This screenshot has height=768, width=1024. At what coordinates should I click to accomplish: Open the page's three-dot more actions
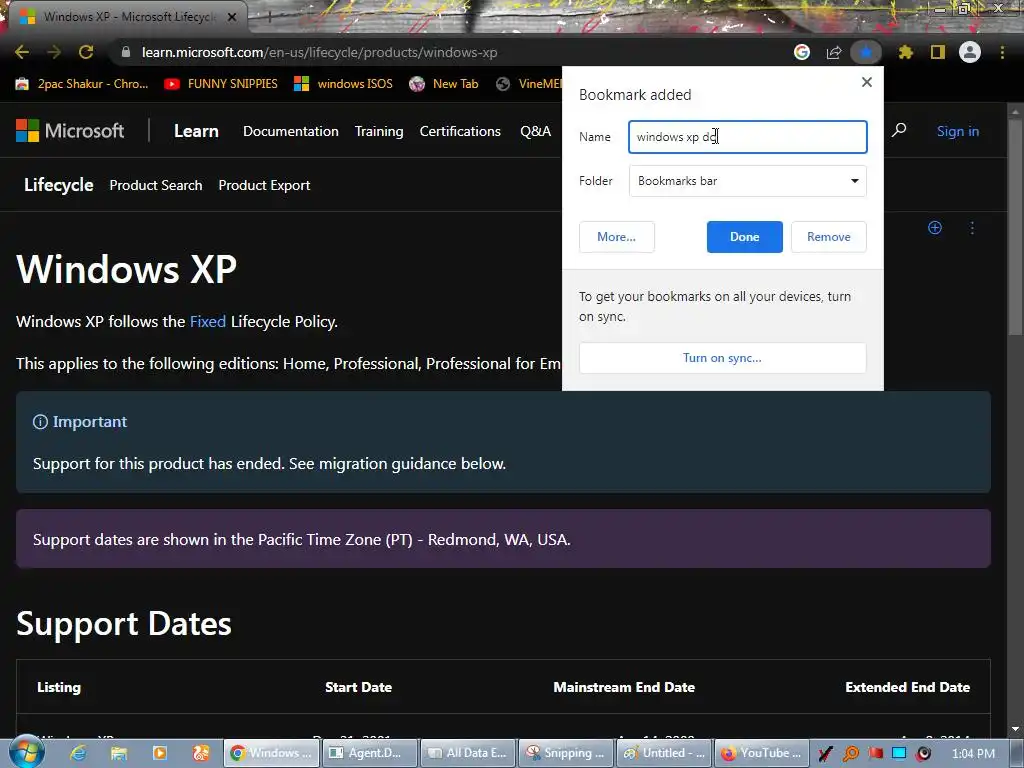coord(972,227)
